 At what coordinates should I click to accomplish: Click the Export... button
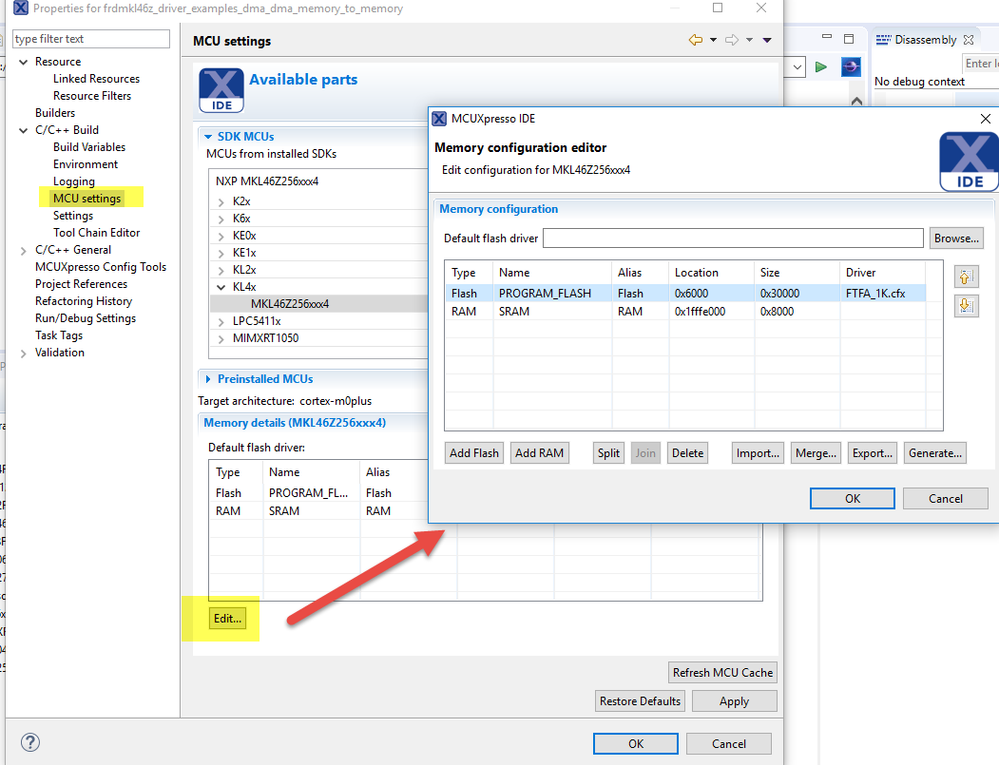tap(872, 453)
